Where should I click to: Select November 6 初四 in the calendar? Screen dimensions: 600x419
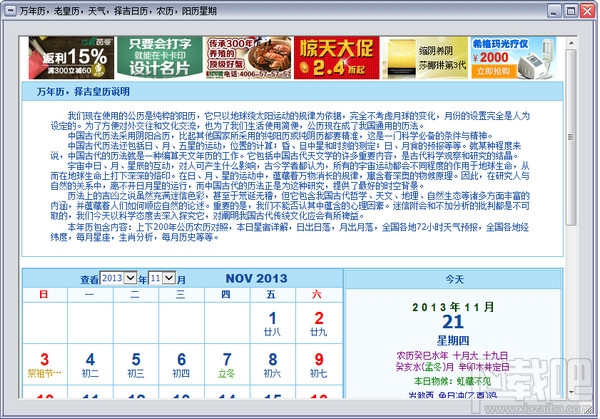(x=181, y=364)
